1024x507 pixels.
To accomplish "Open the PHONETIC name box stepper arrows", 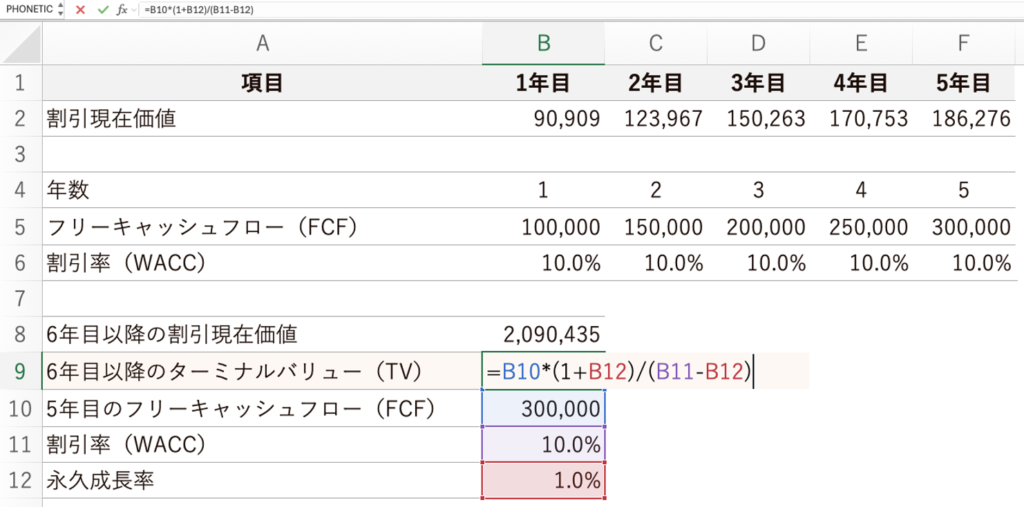I will point(62,9).
